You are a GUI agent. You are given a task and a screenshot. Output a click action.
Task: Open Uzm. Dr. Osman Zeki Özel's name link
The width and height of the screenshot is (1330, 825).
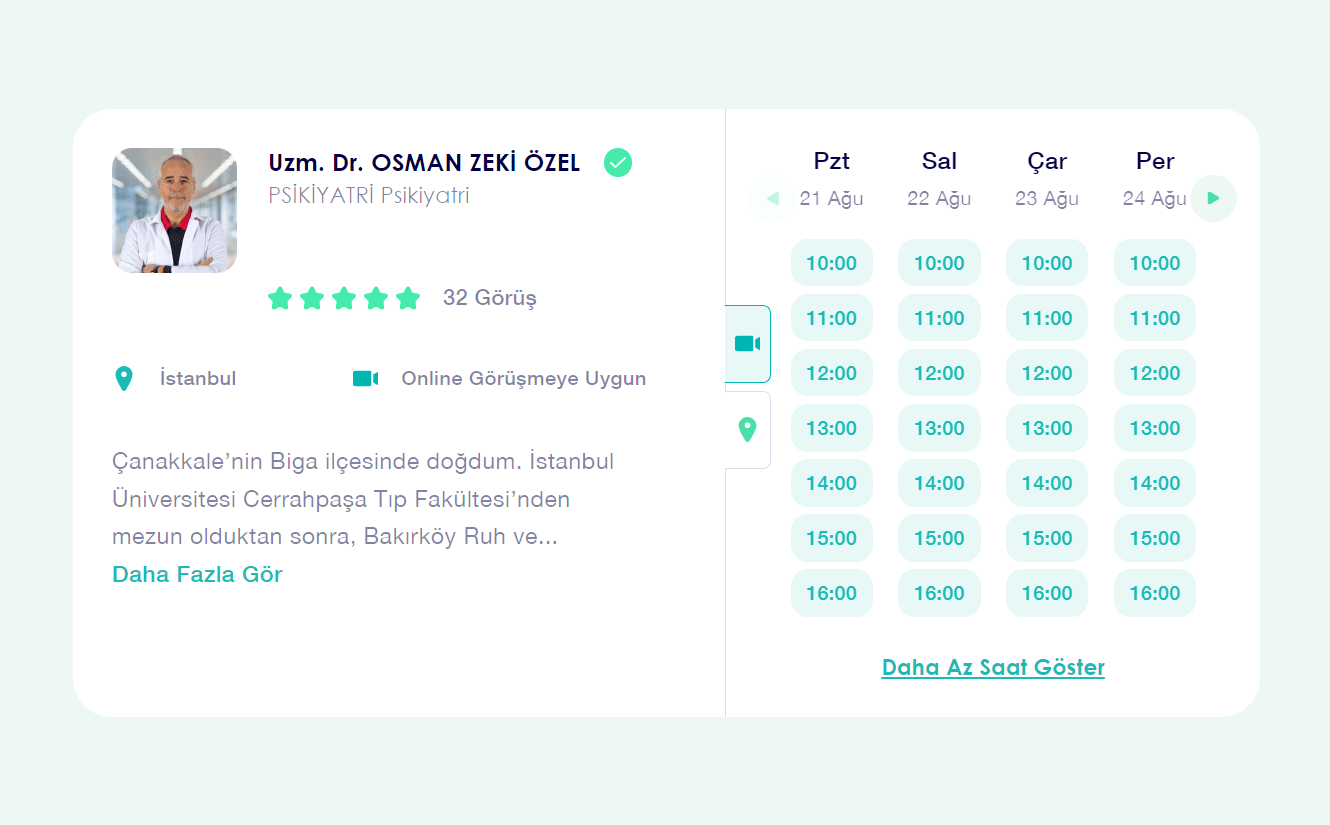[424, 163]
